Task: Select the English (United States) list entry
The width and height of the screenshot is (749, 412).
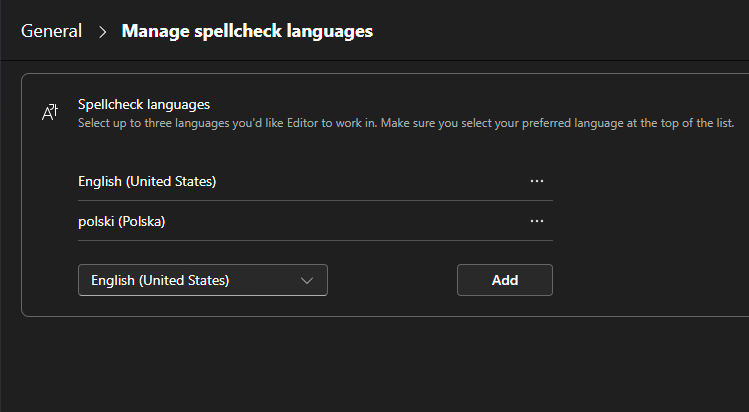Action: [x=147, y=181]
